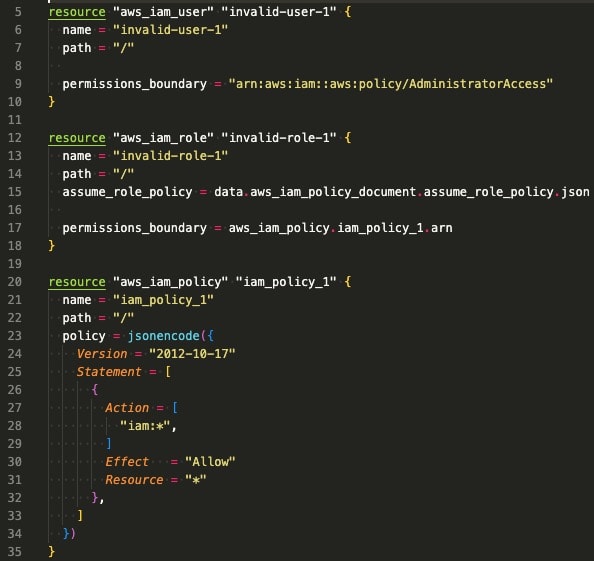The height and width of the screenshot is (561, 594).
Task: Click the closing brace on line 35
Action: pyautogui.click(x=52, y=552)
